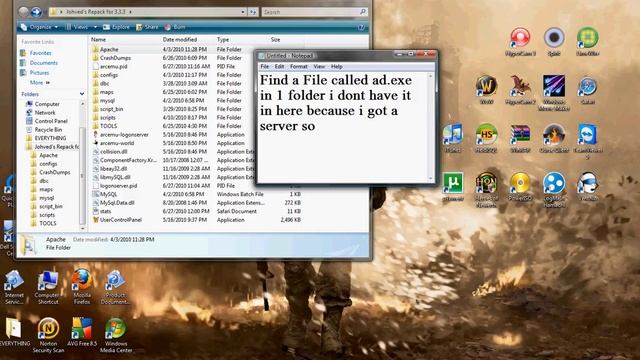Select Computer in Folders tree
Image resolution: width=640 pixels, height=360 pixels.
43,104
